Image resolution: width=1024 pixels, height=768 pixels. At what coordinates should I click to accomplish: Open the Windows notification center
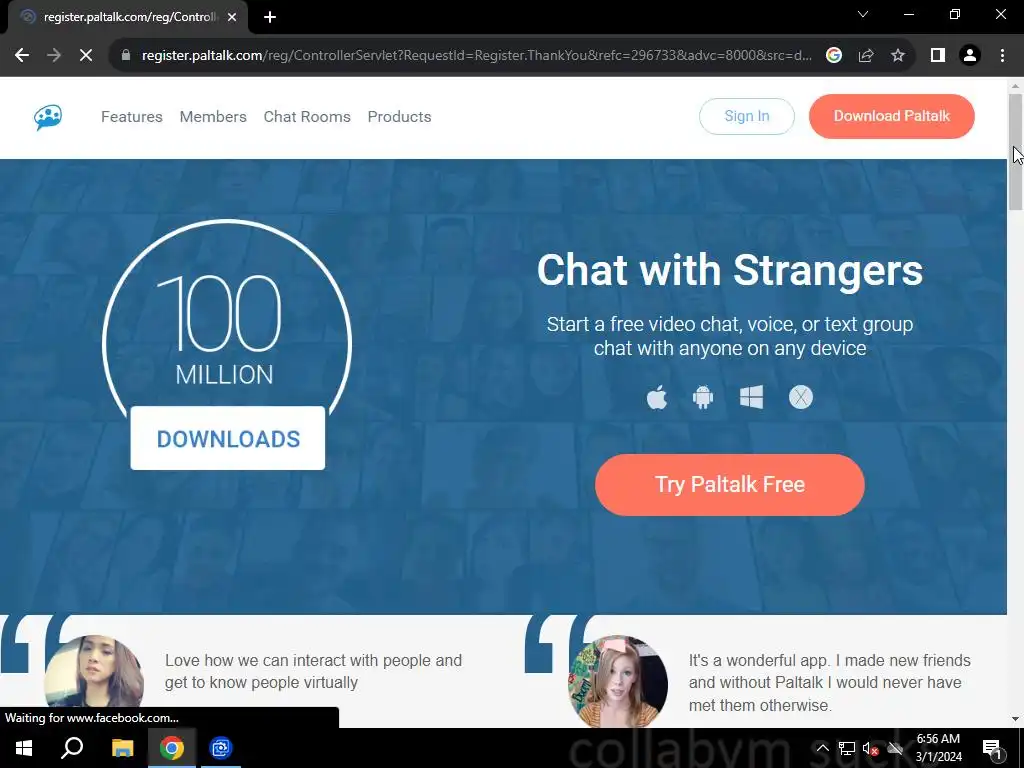(992, 748)
